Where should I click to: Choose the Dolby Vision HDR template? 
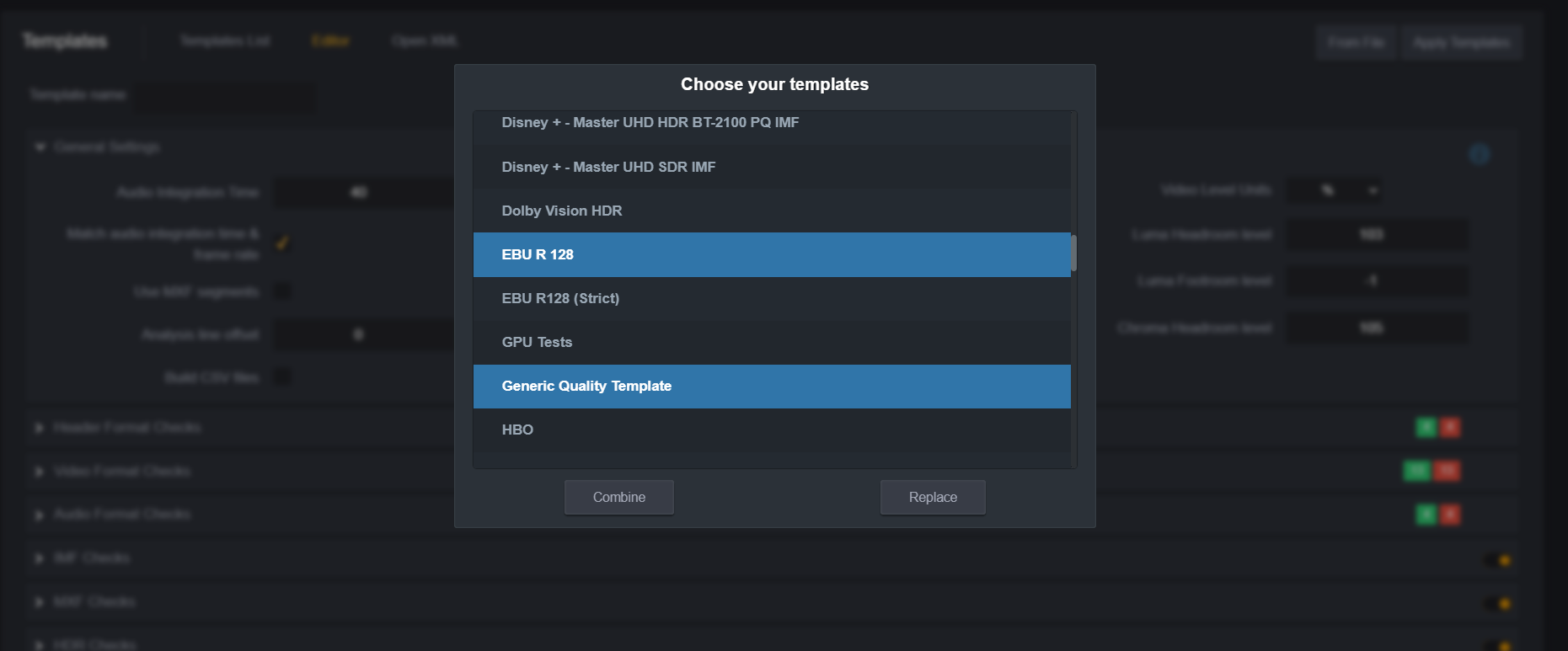[x=772, y=211]
